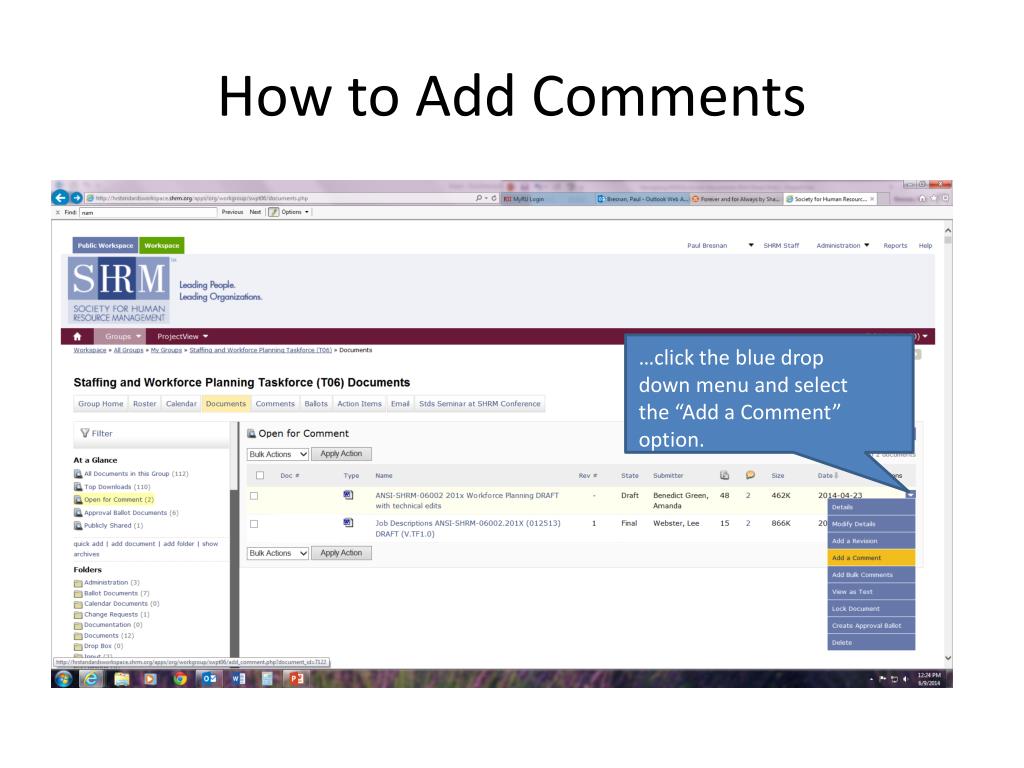Click the Change Requests folder icon
The height and width of the screenshot is (768, 1024).
click(x=78, y=615)
